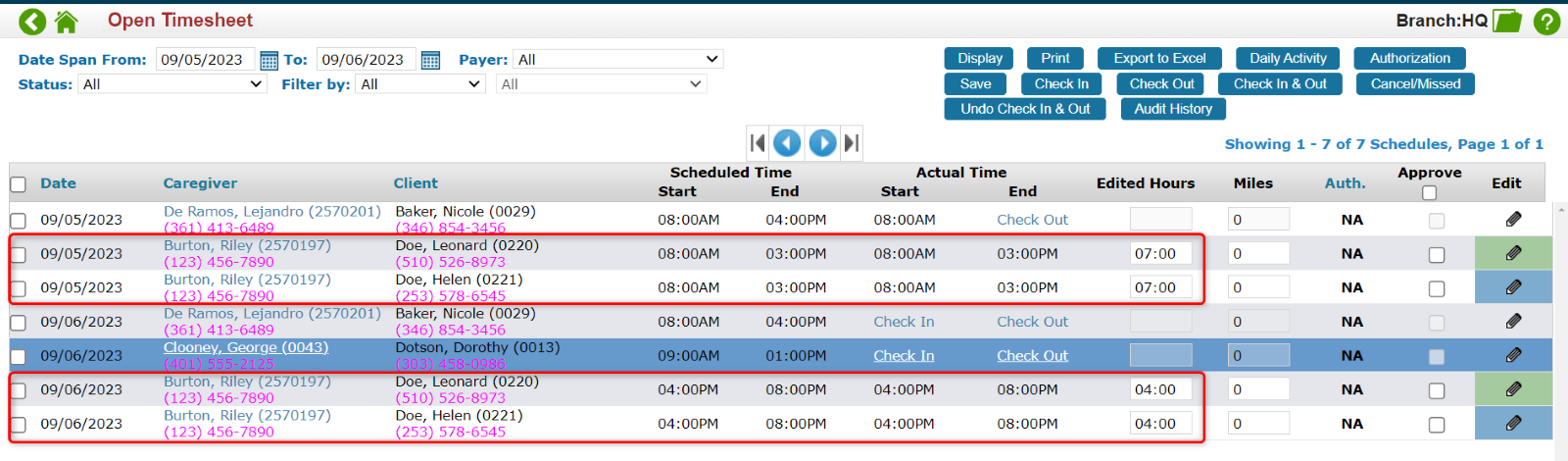Expand the Filter by dropdown
Screen dimensions: 1568x461
419,84
